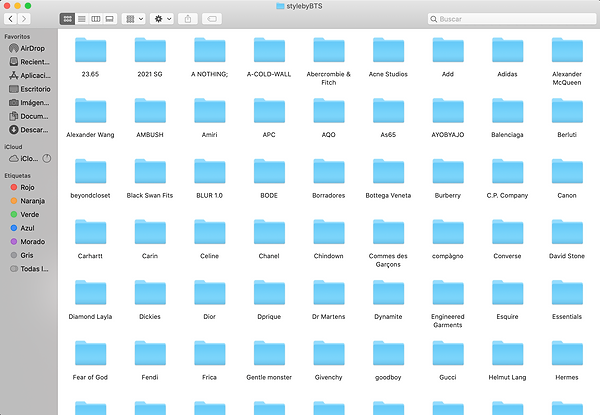The image size is (600, 415).
Task: Switch to column view
Action: (96, 19)
